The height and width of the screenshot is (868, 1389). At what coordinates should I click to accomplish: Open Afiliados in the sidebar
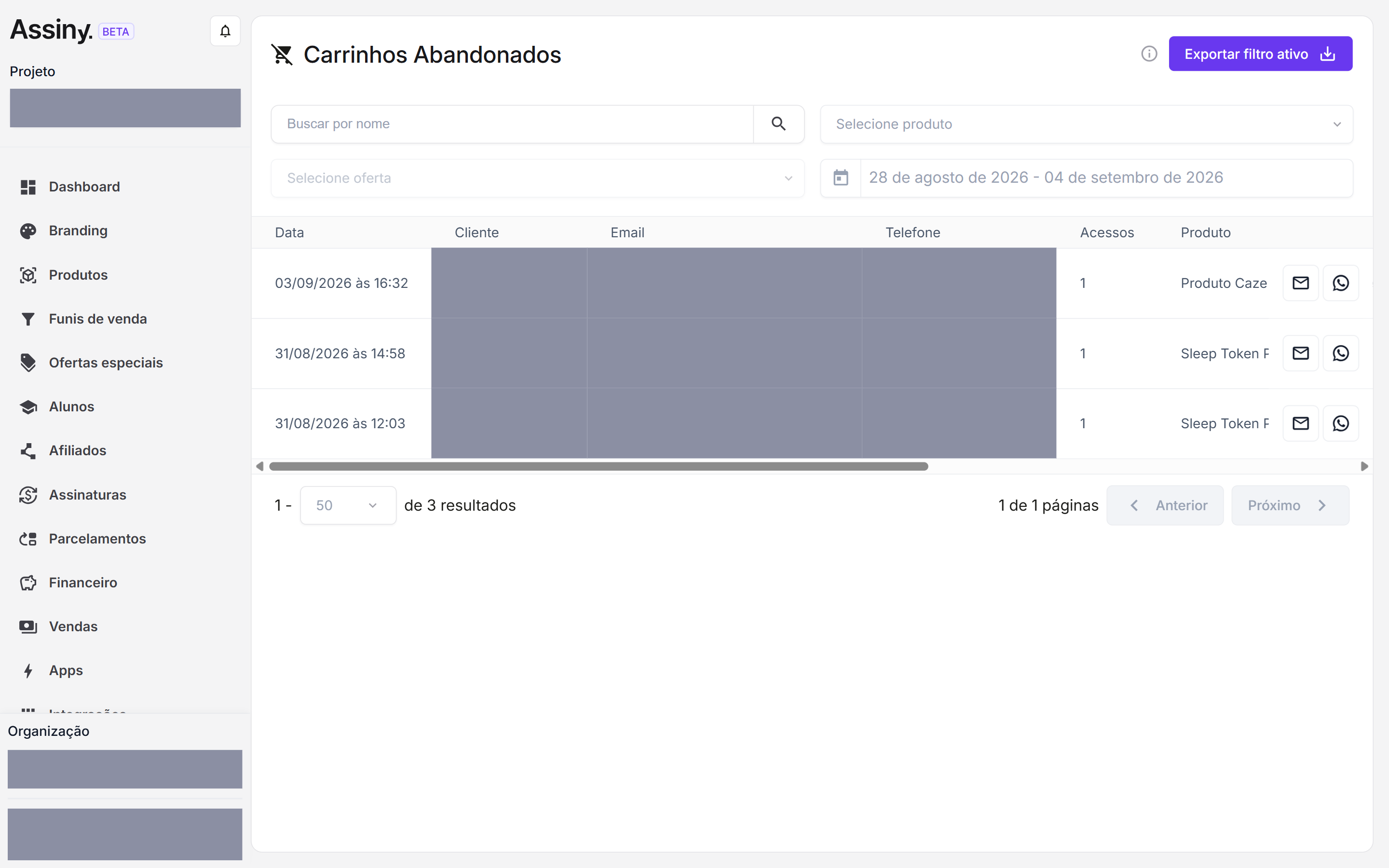[78, 451]
